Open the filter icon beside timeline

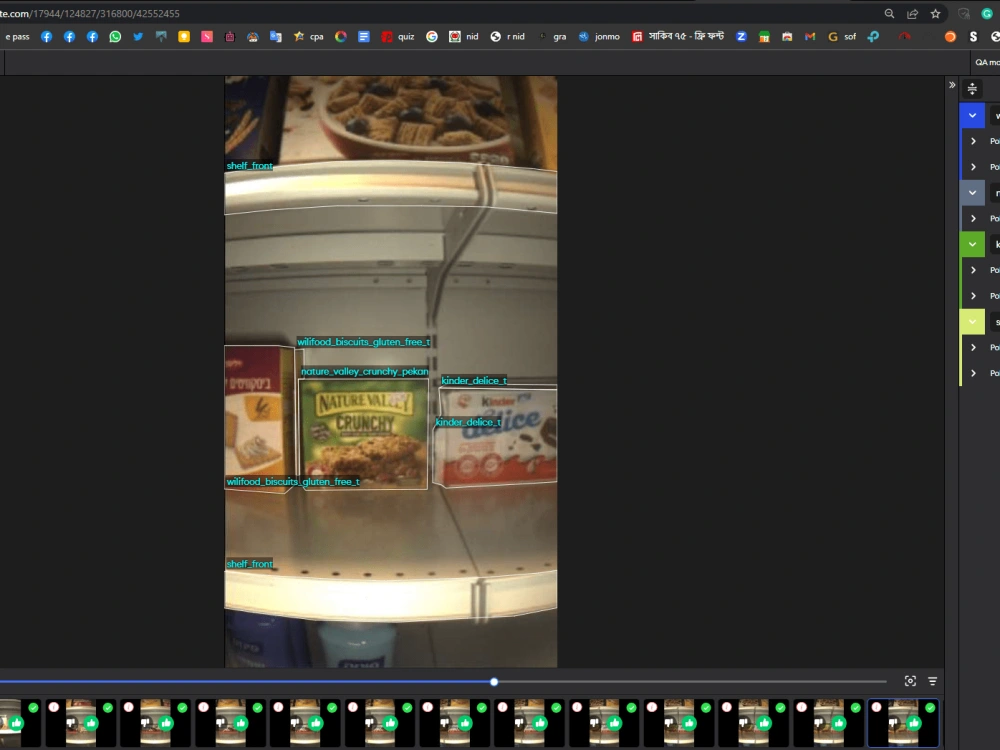pyautogui.click(x=932, y=681)
